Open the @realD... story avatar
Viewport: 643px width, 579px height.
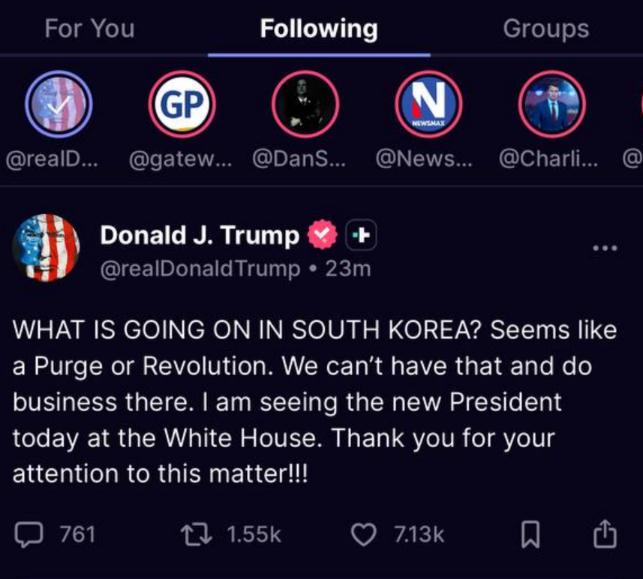click(x=58, y=105)
